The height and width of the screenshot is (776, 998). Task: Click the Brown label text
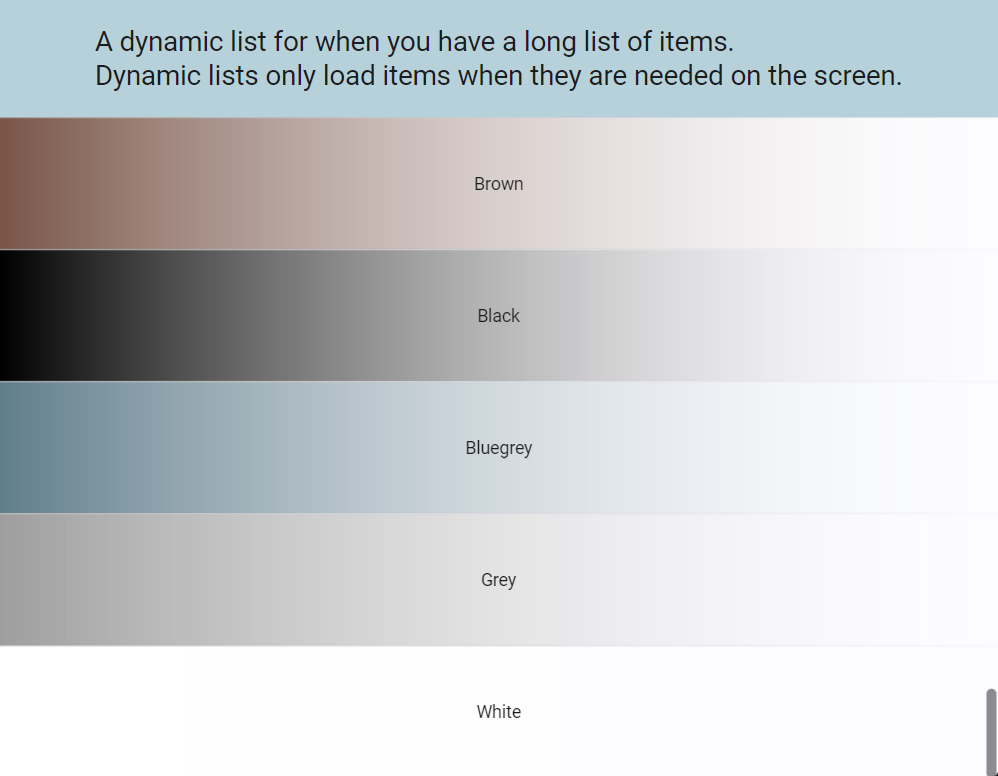coord(499,184)
